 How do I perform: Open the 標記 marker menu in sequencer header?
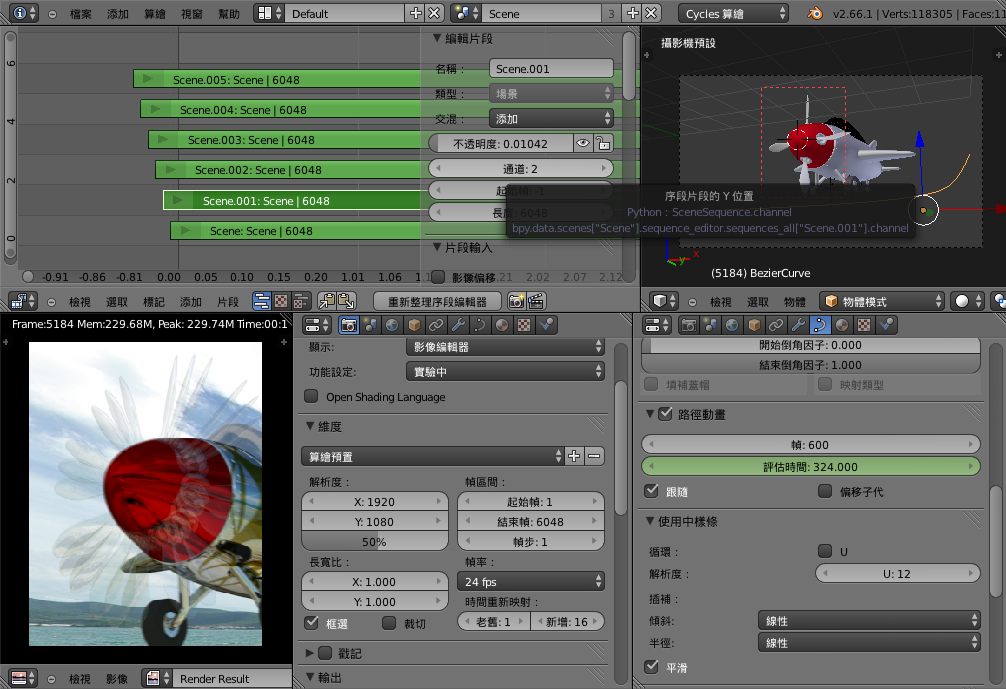click(154, 302)
